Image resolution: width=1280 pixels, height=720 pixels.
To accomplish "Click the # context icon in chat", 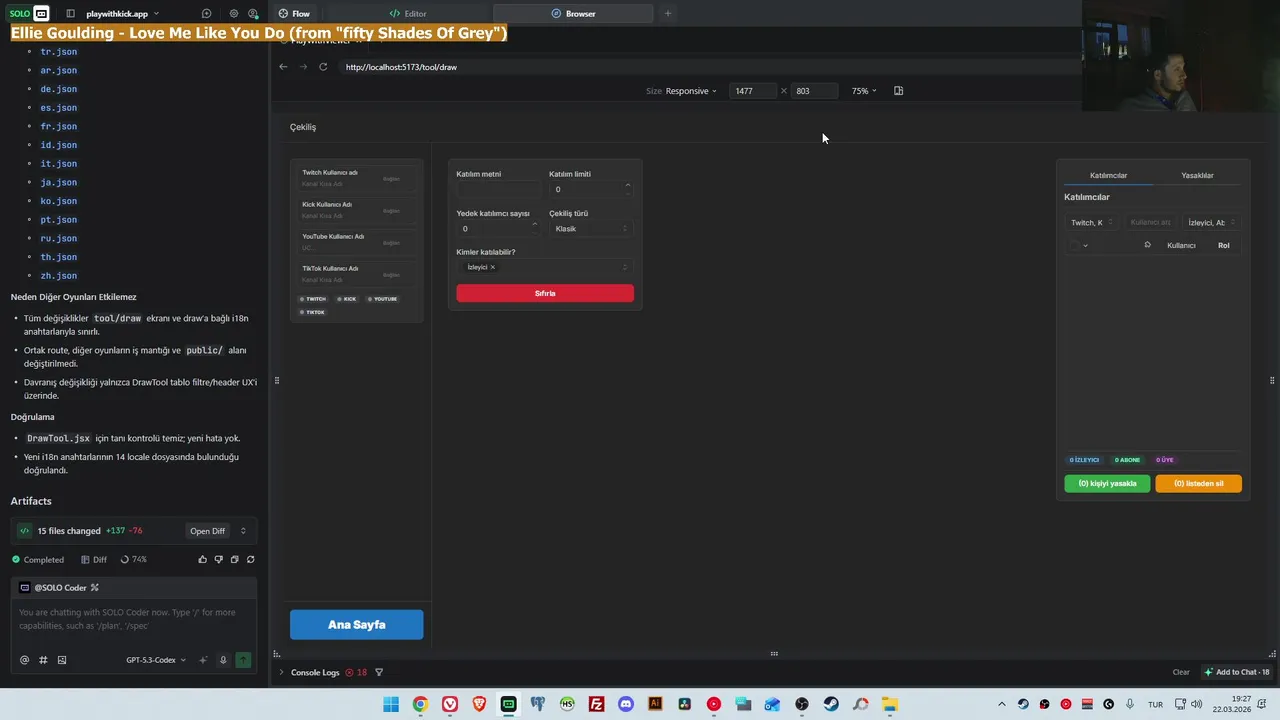I will click(x=43, y=660).
